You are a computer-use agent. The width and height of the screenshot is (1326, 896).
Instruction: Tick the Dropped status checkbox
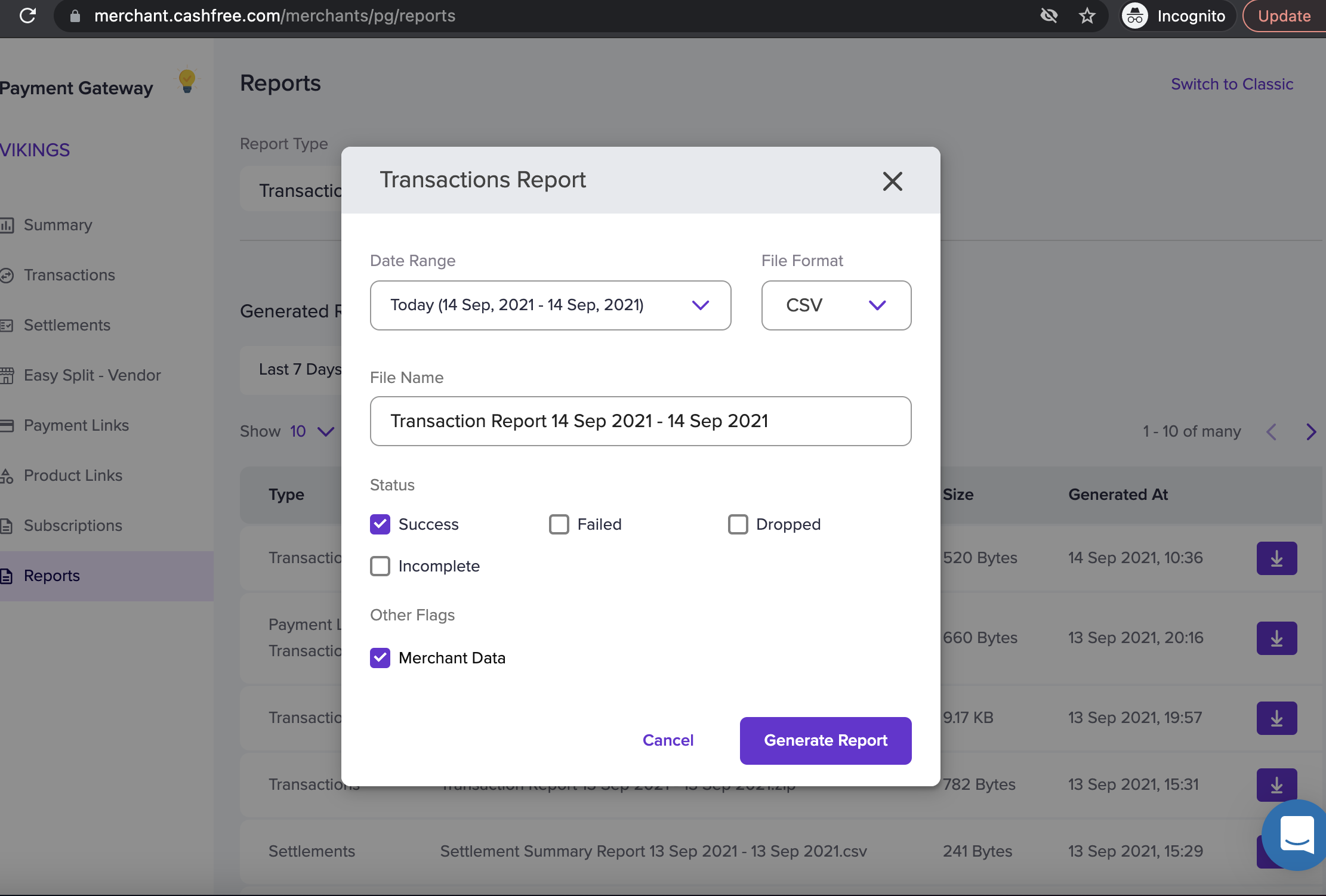click(x=738, y=524)
